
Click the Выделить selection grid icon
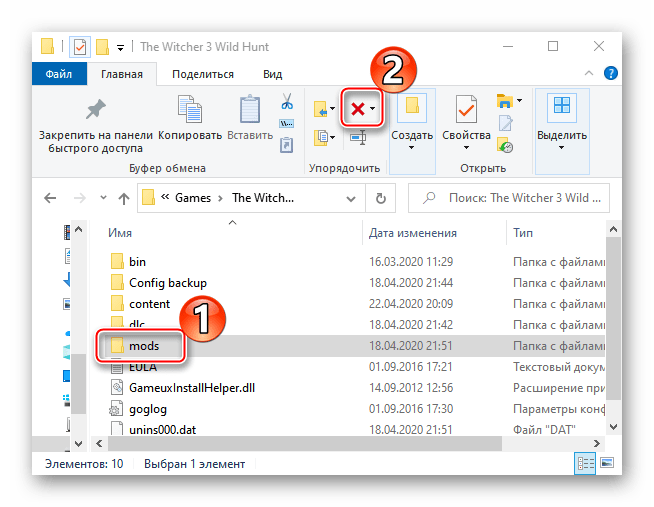point(562,105)
